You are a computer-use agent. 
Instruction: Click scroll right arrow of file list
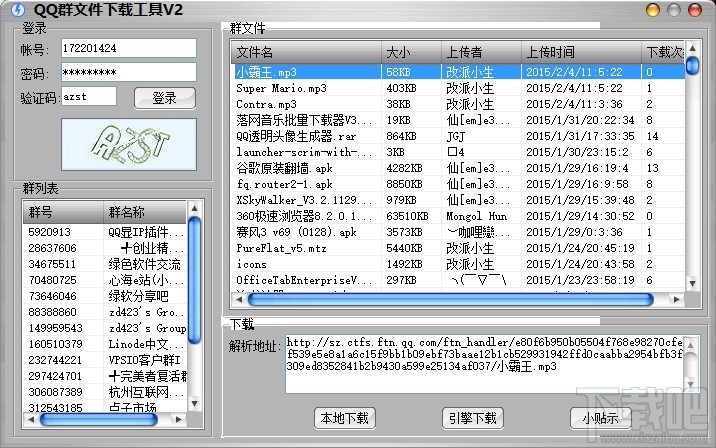tap(676, 300)
